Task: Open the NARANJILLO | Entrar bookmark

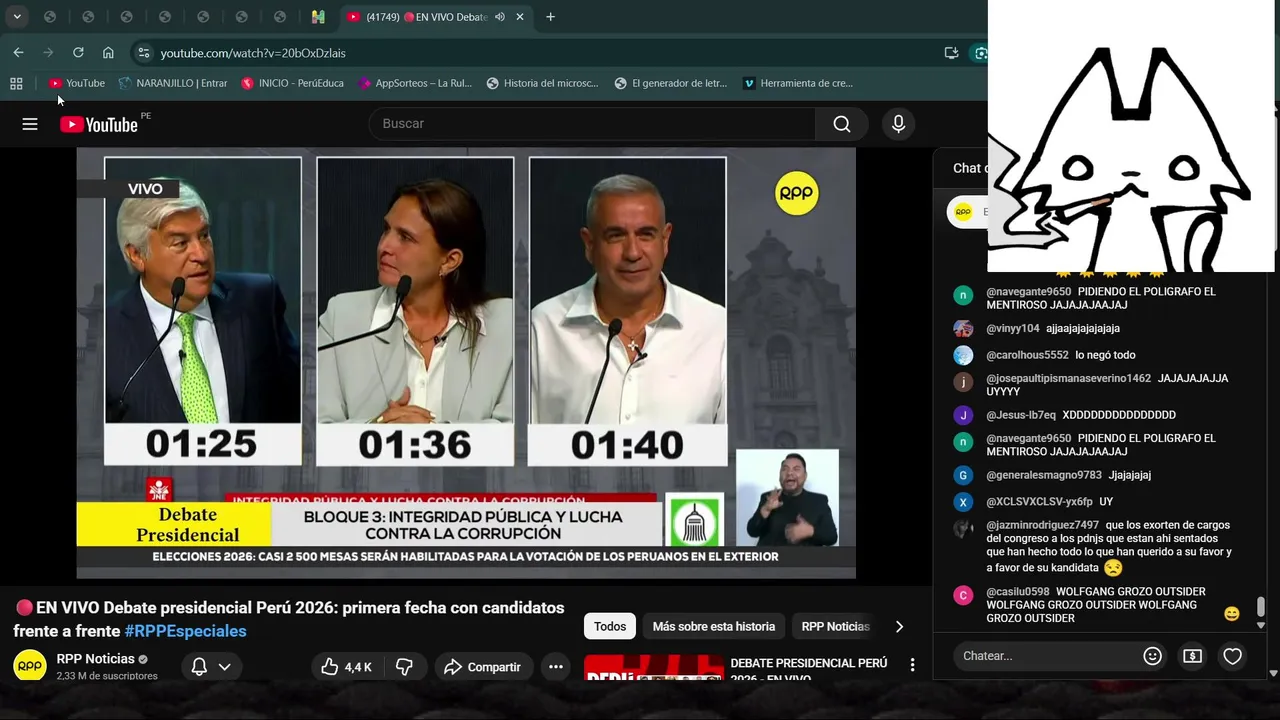Action: [x=173, y=83]
